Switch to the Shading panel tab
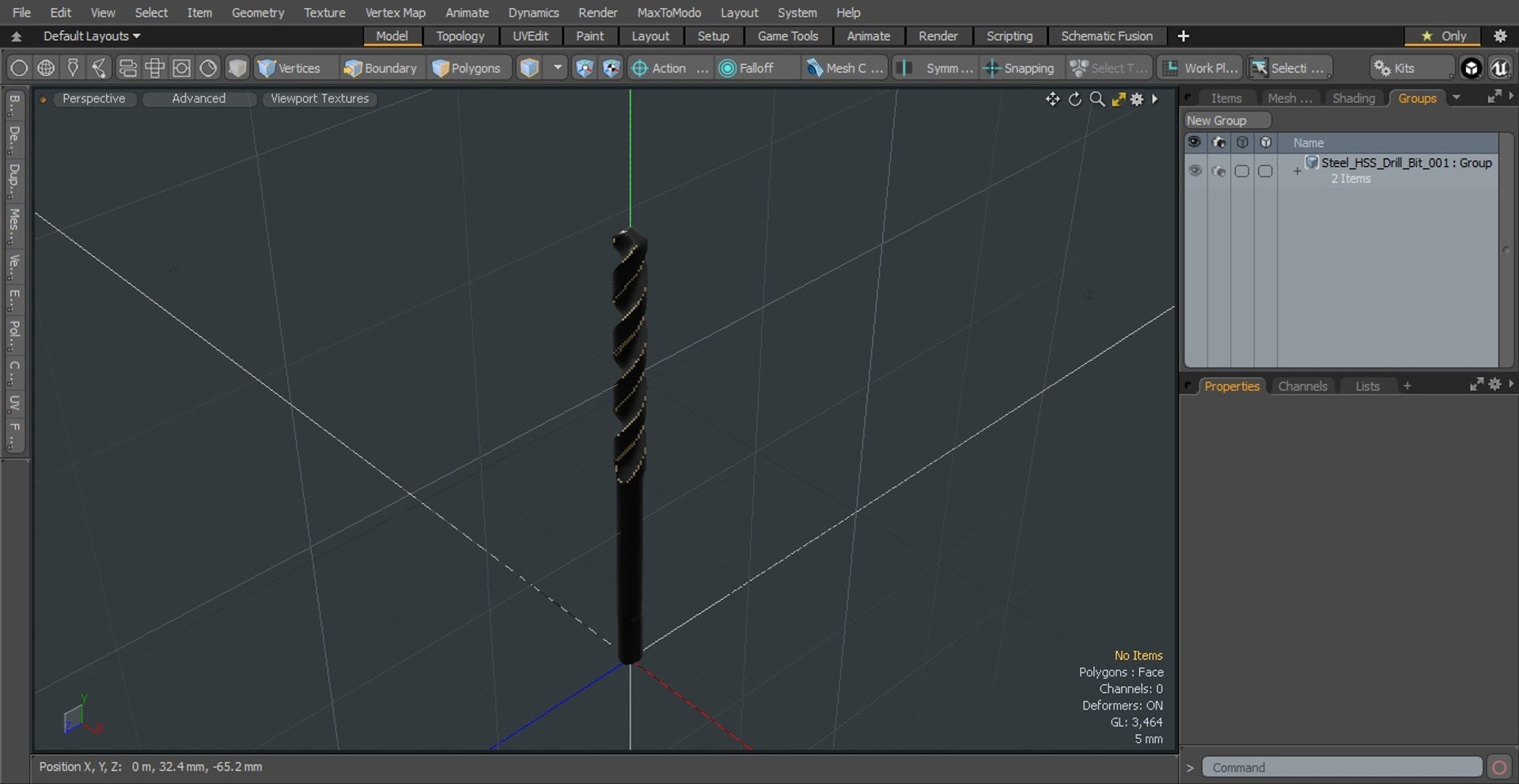The image size is (1519, 784). tap(1354, 98)
